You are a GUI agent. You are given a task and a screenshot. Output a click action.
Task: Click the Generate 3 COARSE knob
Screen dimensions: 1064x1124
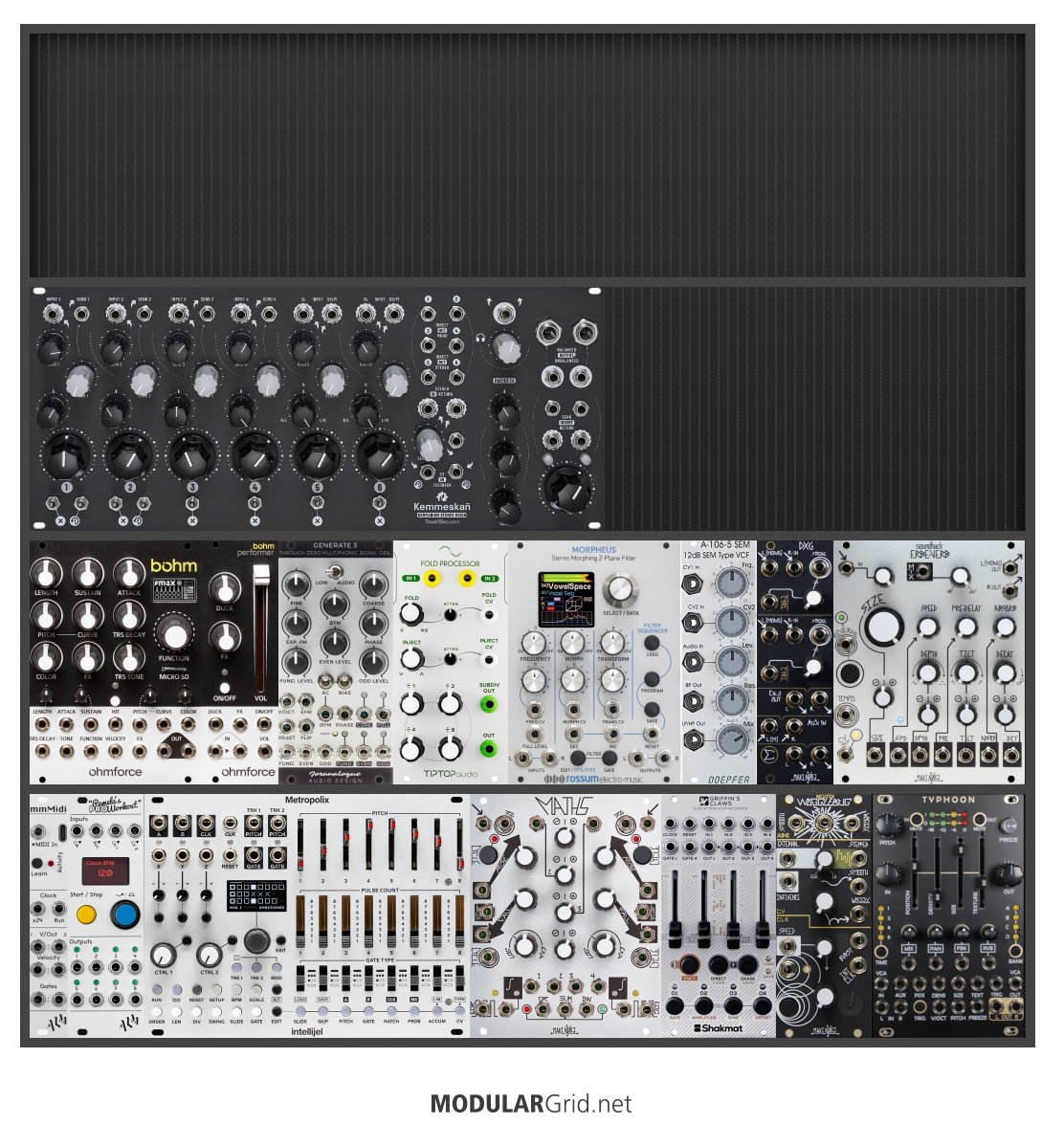(373, 584)
